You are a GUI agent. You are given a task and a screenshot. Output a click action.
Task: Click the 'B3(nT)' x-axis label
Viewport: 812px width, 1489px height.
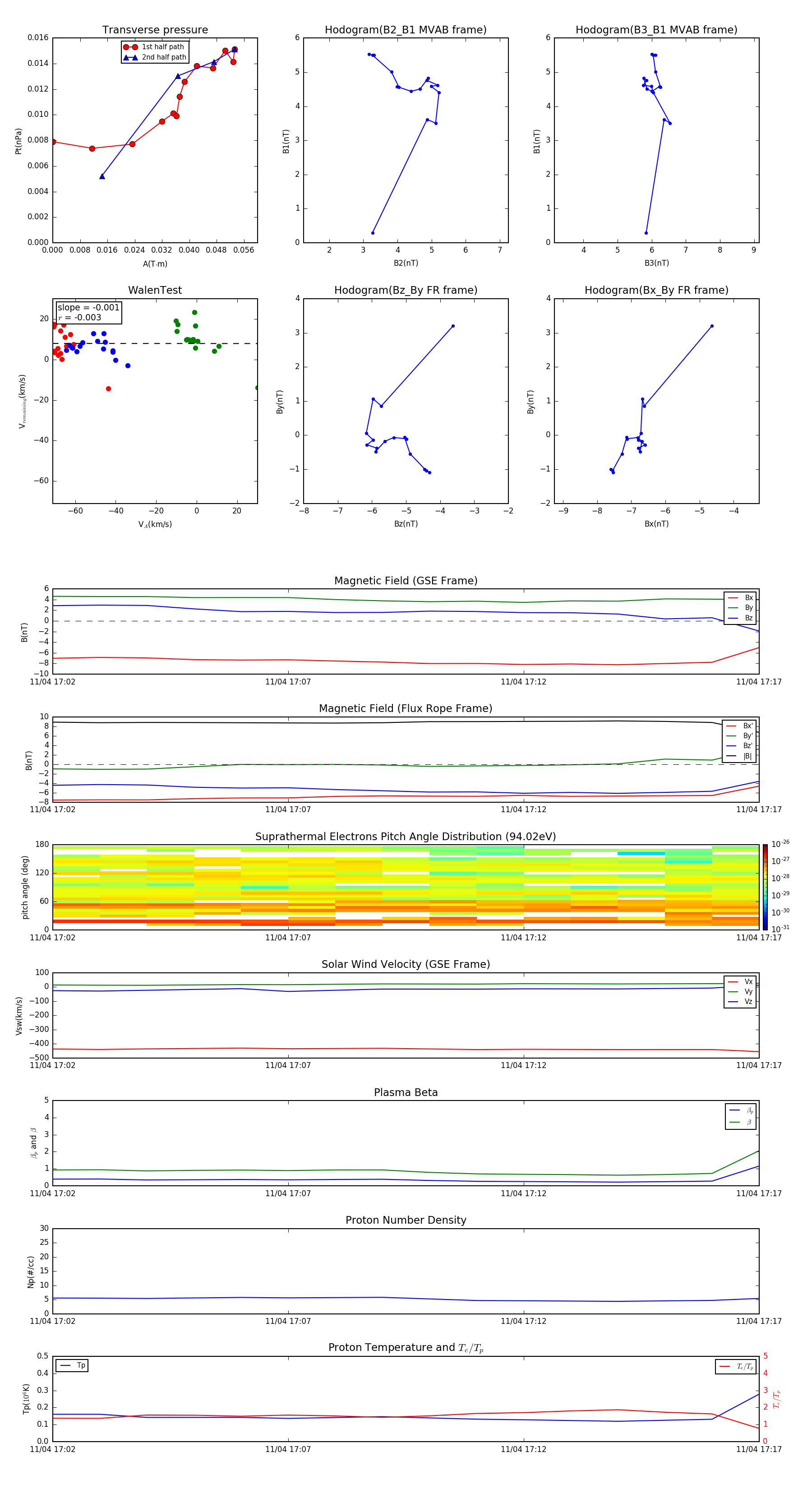(656, 263)
